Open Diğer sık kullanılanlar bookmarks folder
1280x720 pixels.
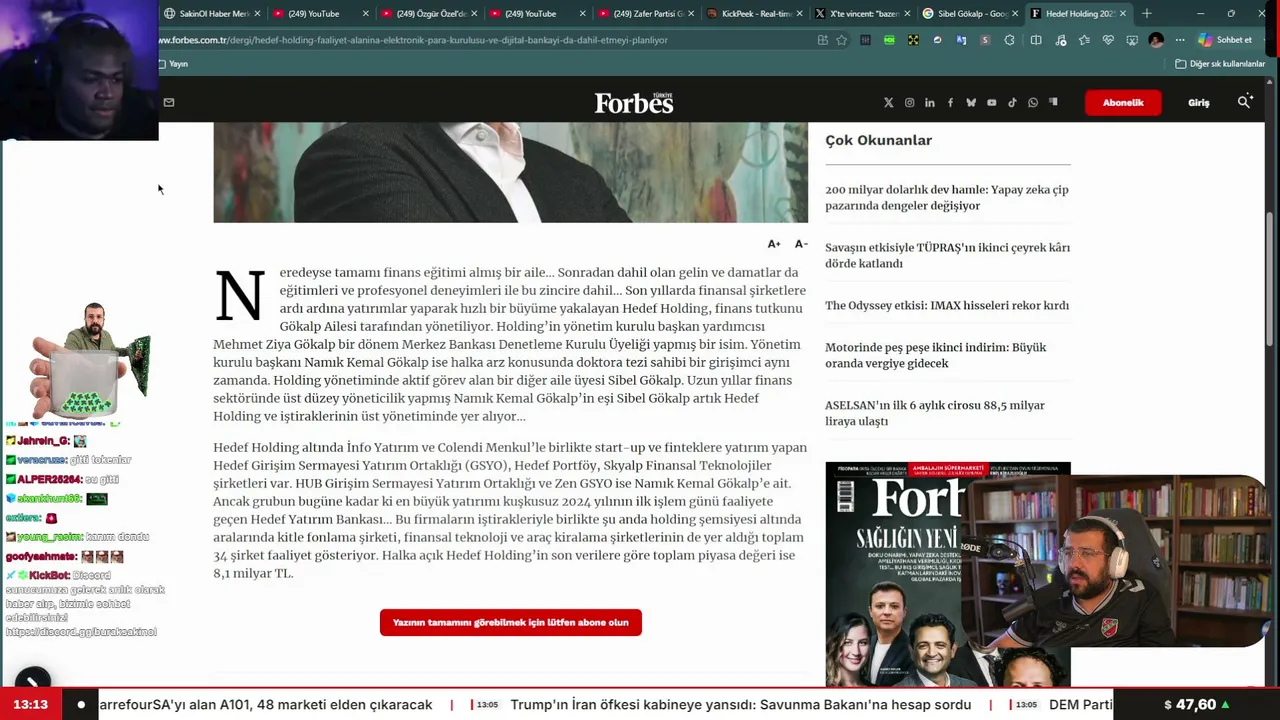click(x=1220, y=64)
